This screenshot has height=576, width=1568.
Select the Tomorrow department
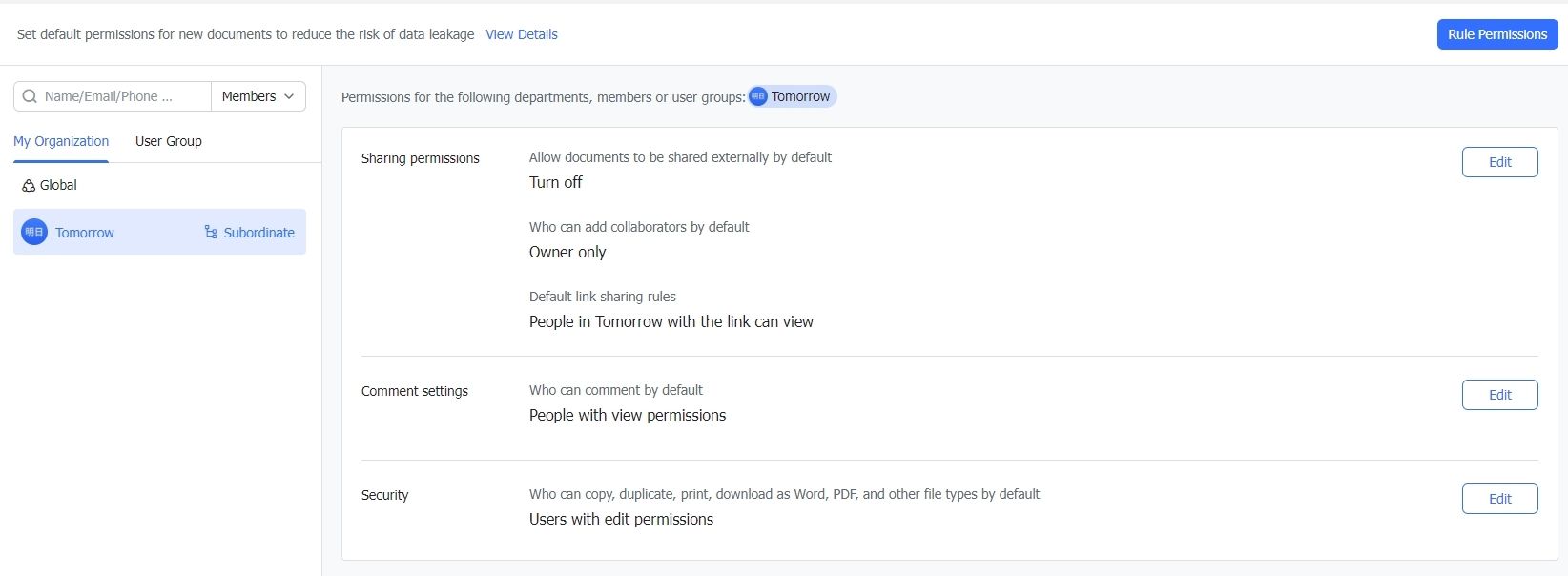84,232
